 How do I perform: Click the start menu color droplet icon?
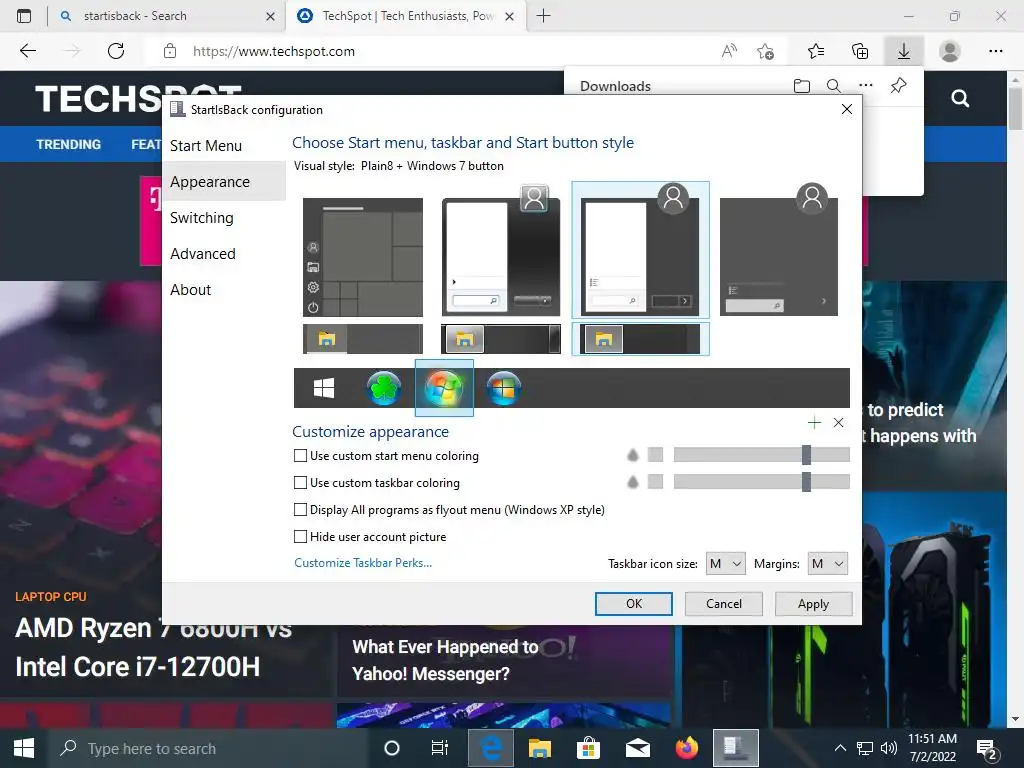tap(632, 455)
